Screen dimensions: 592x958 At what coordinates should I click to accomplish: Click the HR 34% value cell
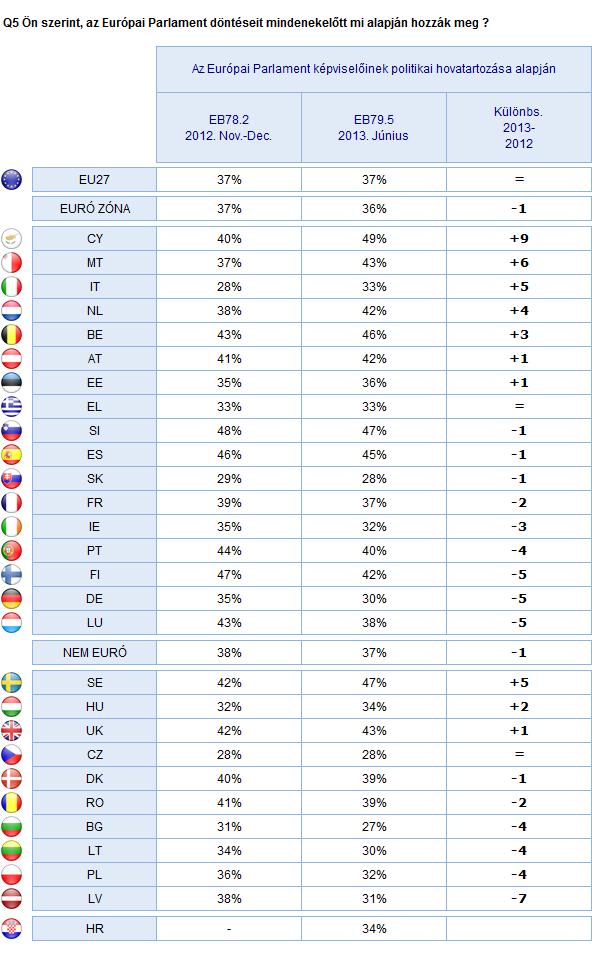(374, 929)
